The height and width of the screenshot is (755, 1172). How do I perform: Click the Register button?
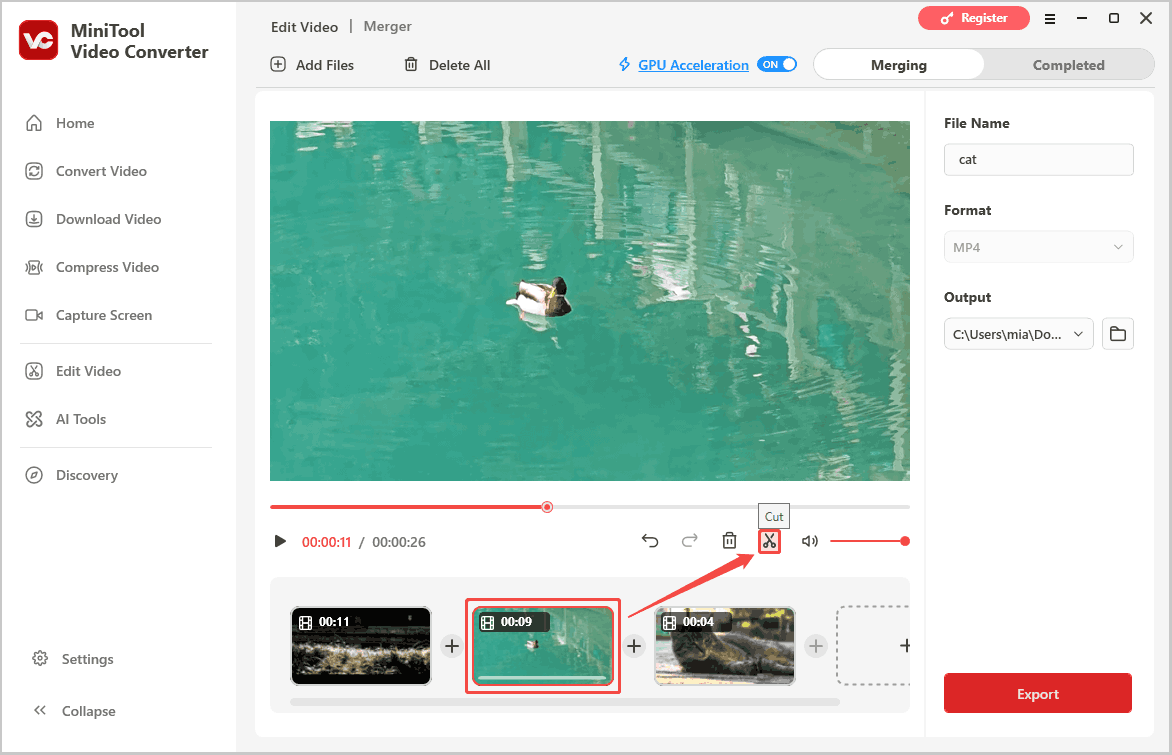coord(973,18)
